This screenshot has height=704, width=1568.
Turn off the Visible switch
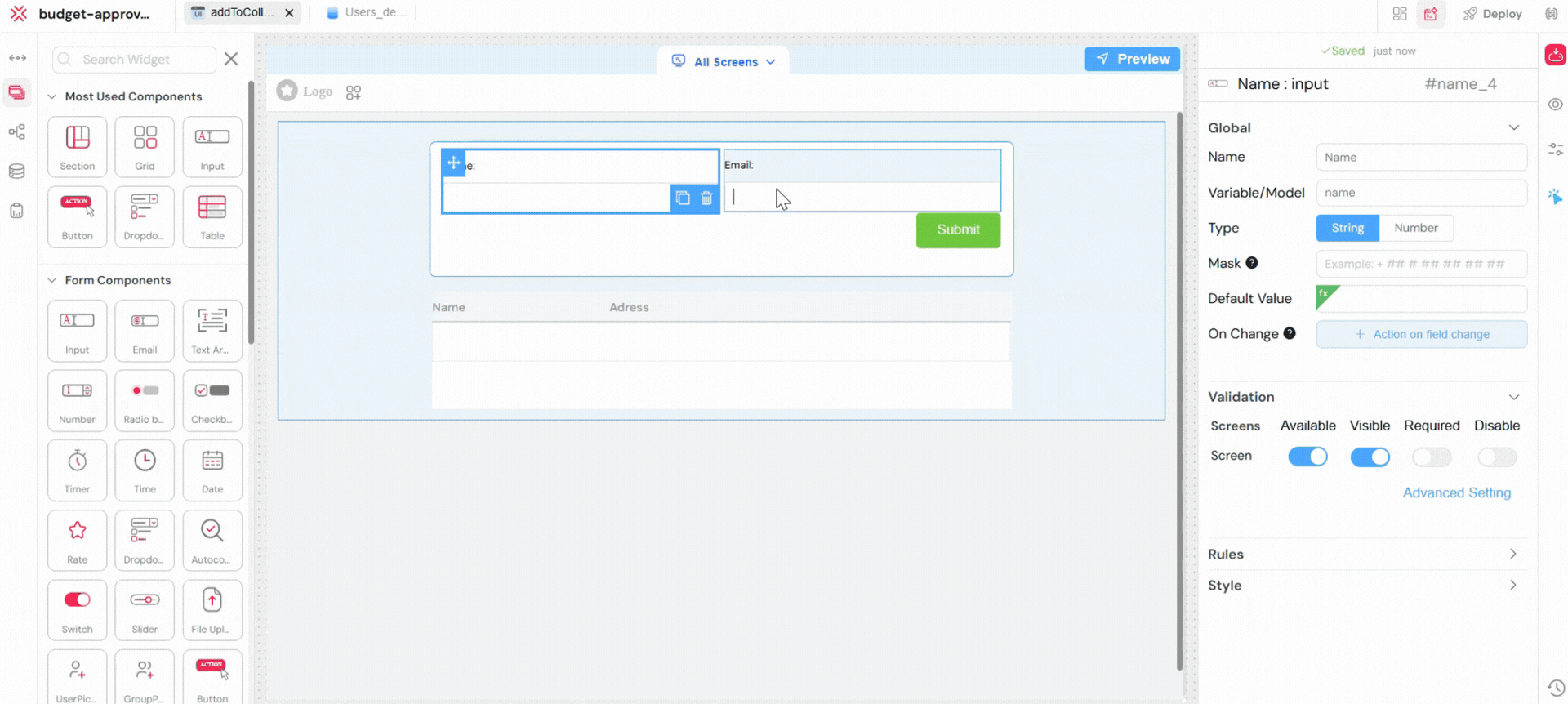pos(1370,457)
